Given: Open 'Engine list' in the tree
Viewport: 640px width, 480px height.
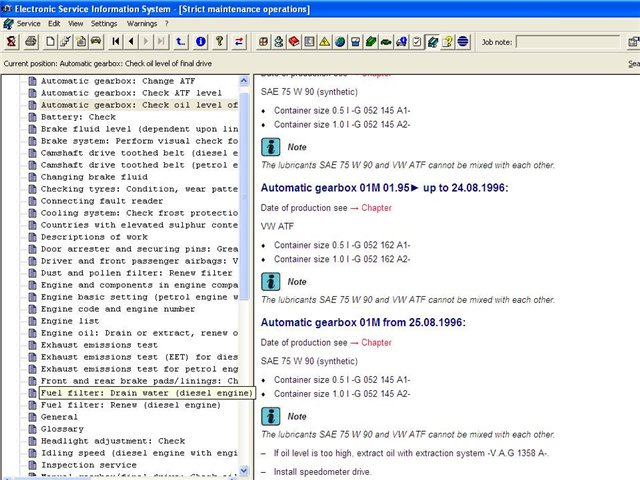Looking at the screenshot, I should click(x=70, y=321).
